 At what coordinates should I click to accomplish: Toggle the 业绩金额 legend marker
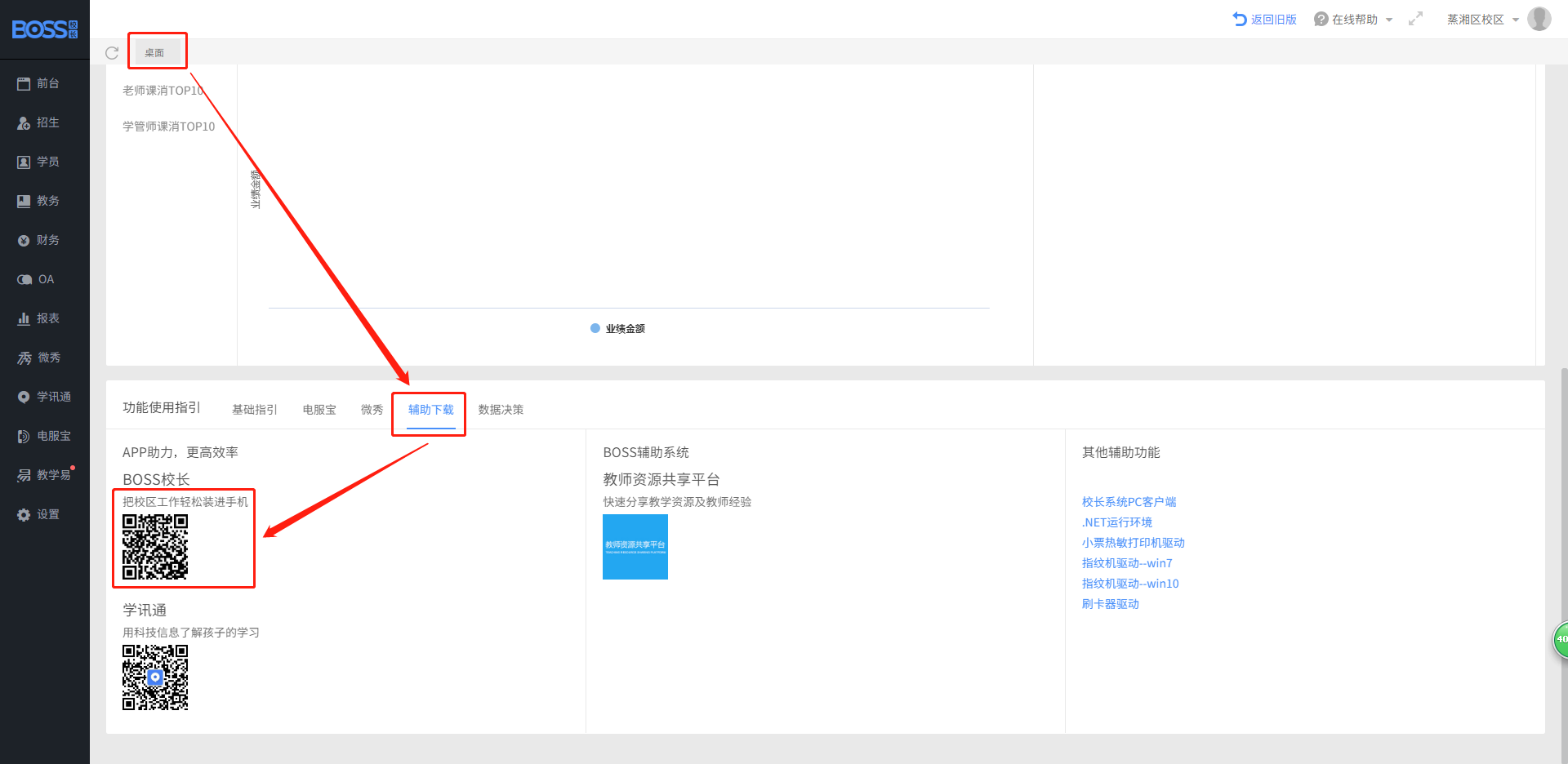595,328
